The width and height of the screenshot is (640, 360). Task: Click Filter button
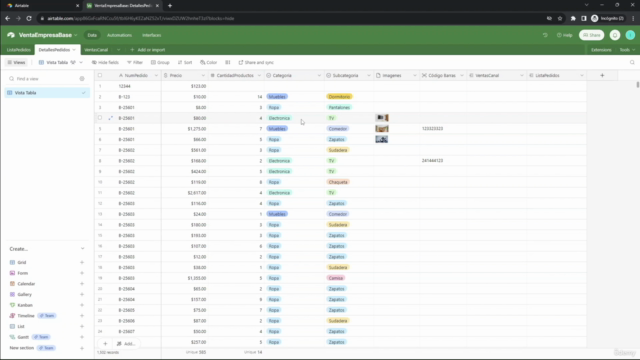(x=135, y=62)
